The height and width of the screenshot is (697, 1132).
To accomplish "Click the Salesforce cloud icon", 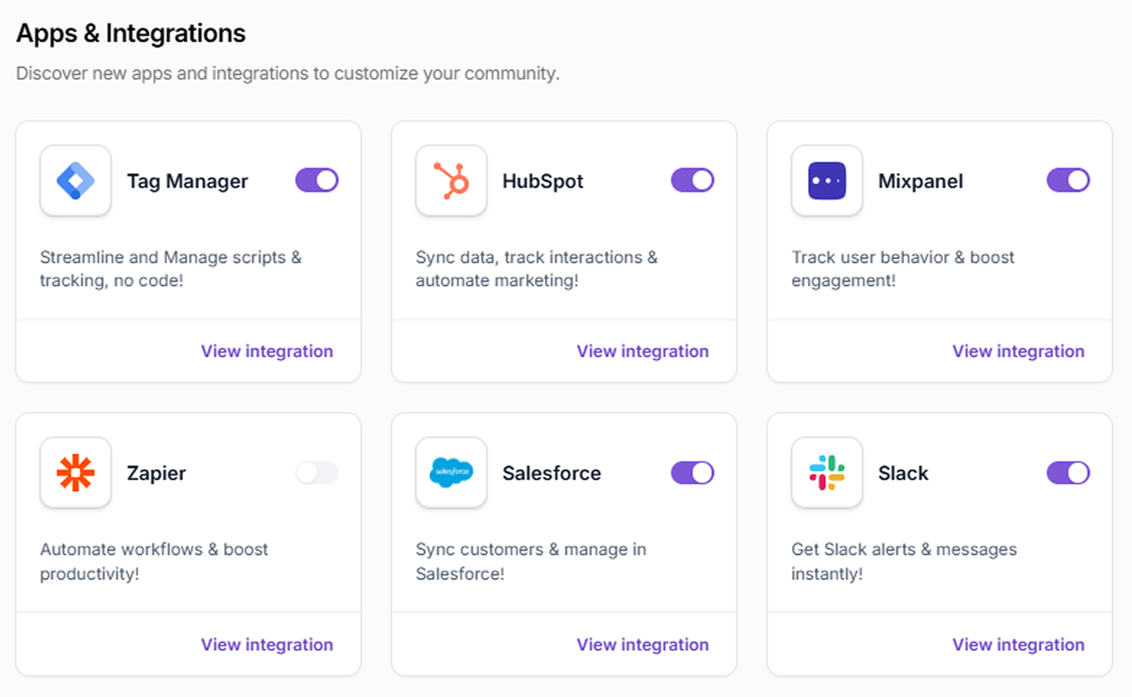I will [x=451, y=473].
